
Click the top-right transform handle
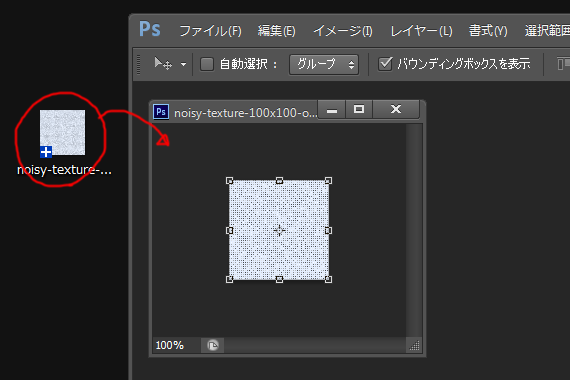click(x=328, y=181)
